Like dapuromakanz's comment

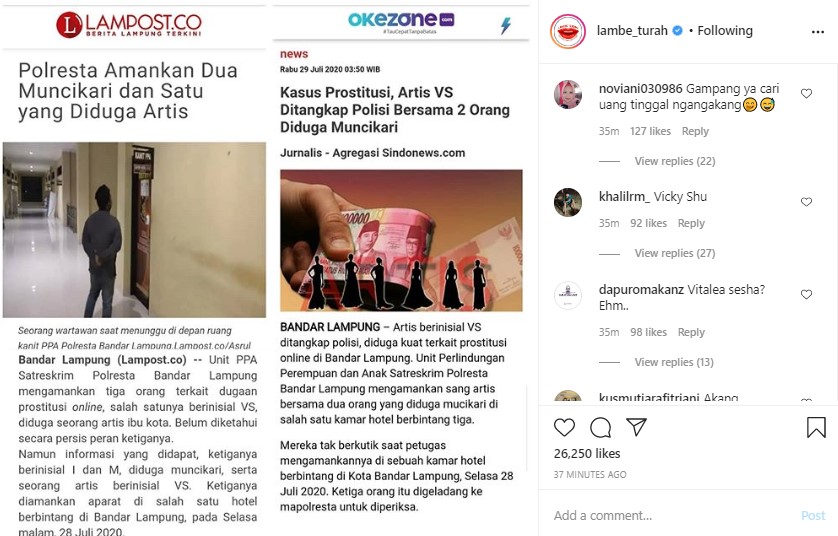806,294
